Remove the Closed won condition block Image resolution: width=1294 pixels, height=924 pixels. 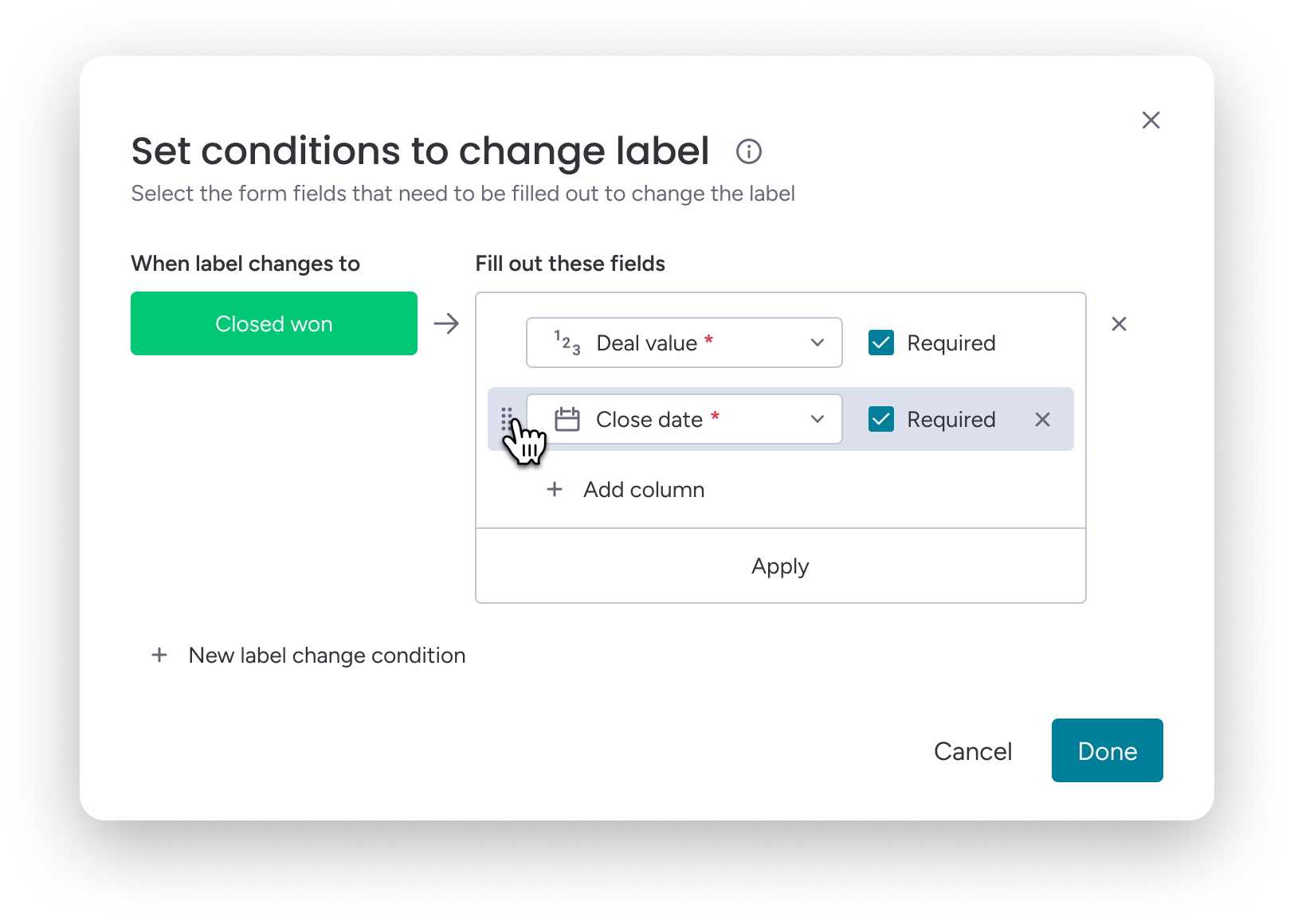coord(1119,324)
